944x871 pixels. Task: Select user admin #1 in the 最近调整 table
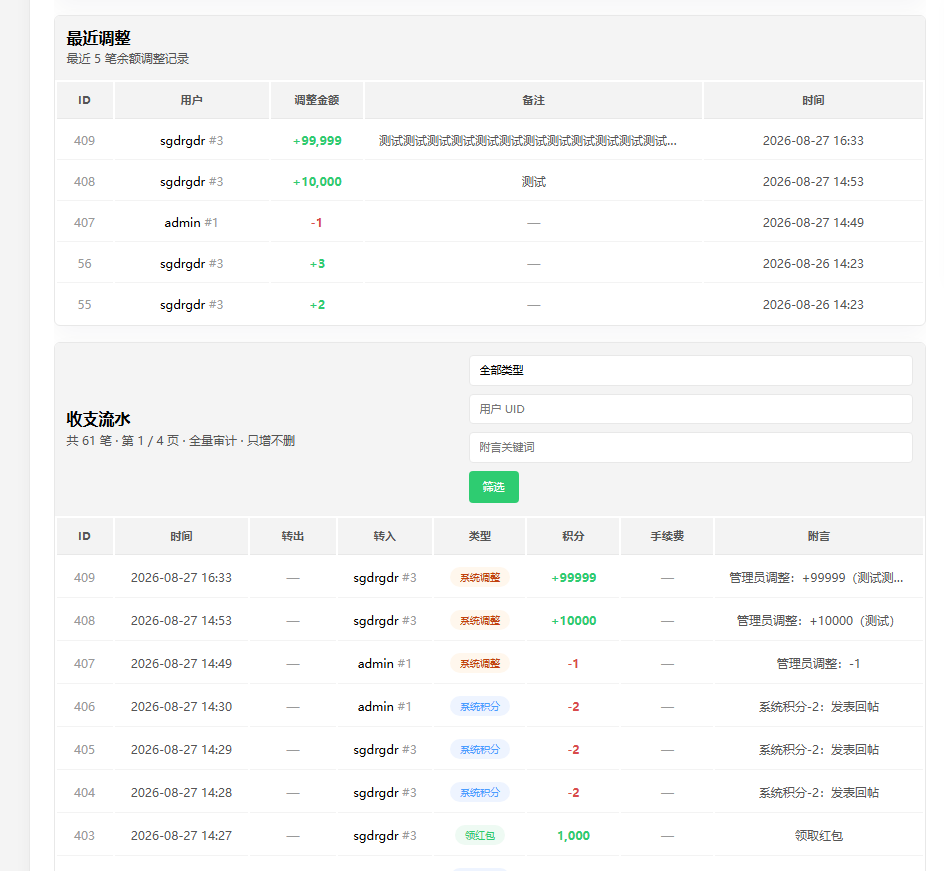[x=191, y=223]
